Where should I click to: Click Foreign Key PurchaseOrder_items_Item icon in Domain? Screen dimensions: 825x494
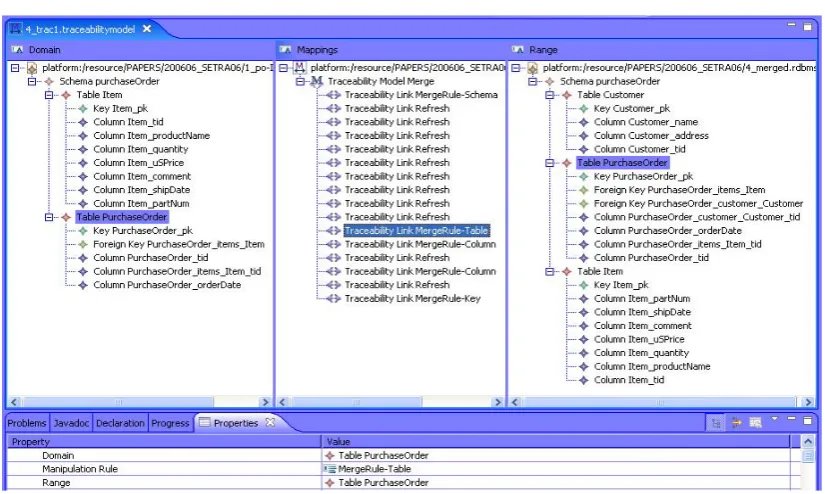tap(83, 245)
